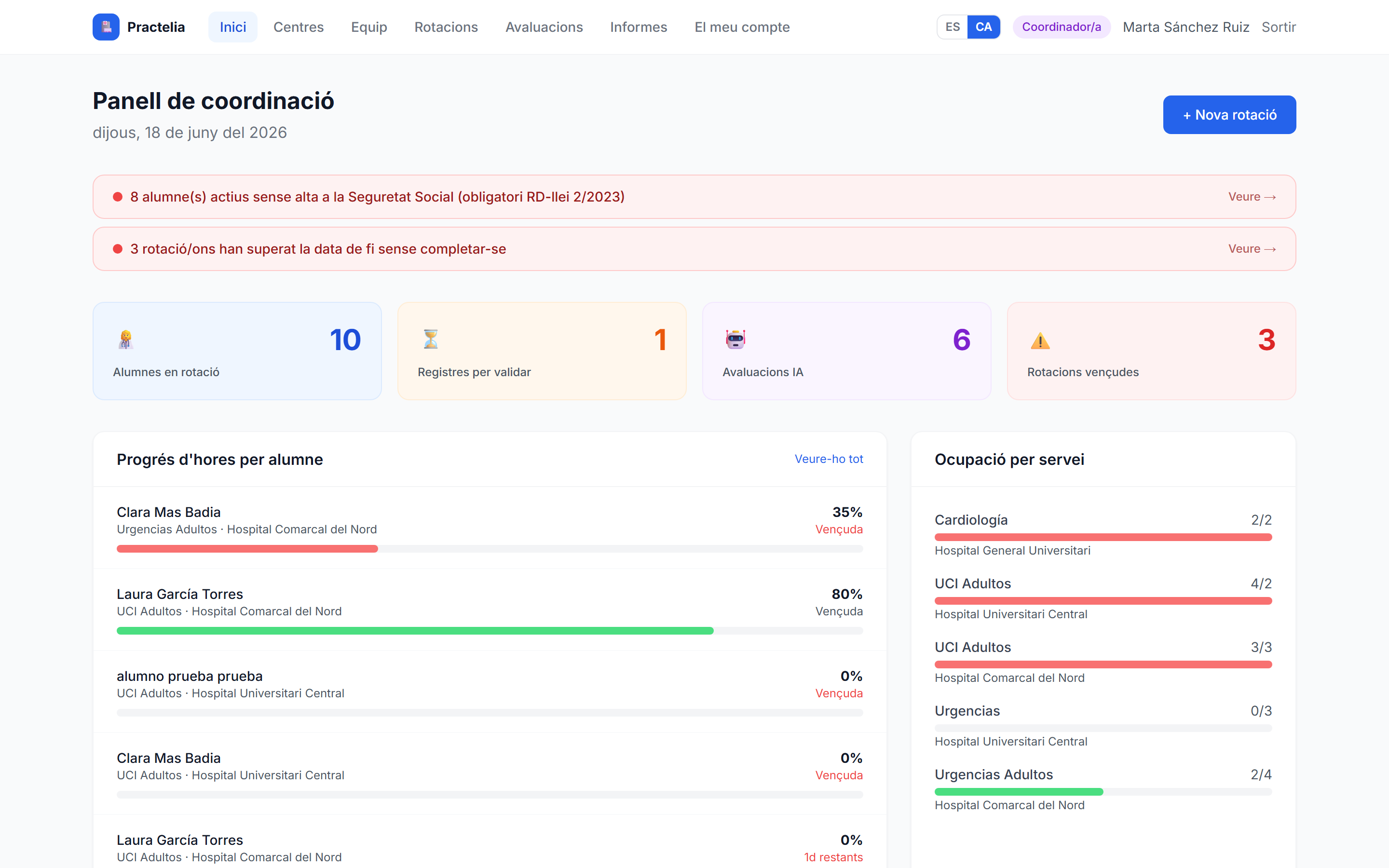
Task: Click the Ocupació per servei heading
Action: pyautogui.click(x=1009, y=459)
